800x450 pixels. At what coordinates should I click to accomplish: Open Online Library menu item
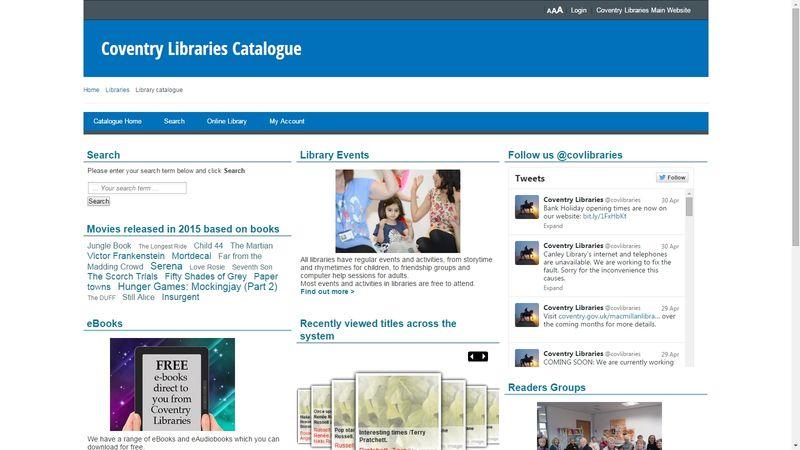coord(227,121)
